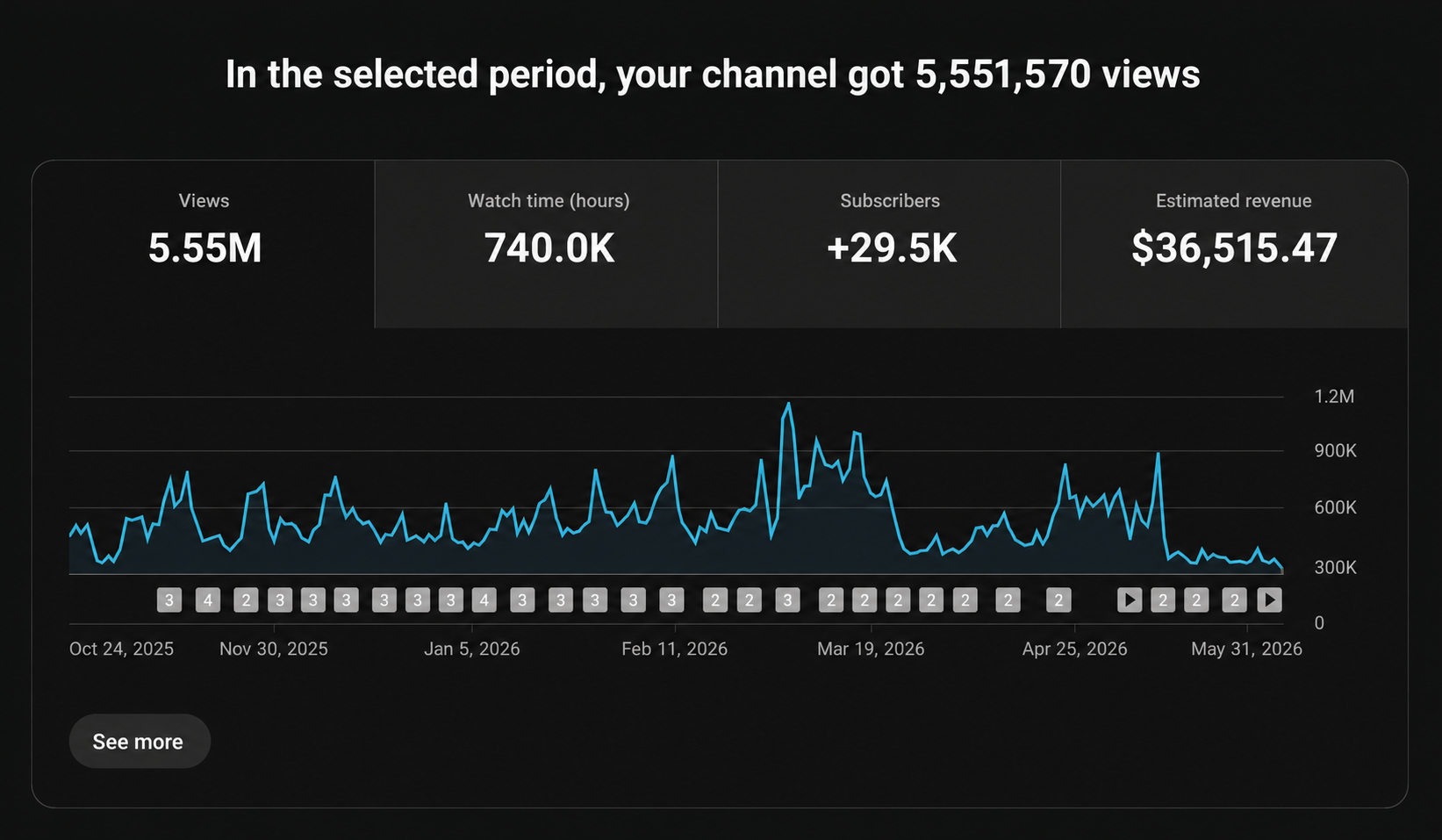Click the 'Oct 24, 2025' date label
The image size is (1442, 840).
click(x=121, y=650)
